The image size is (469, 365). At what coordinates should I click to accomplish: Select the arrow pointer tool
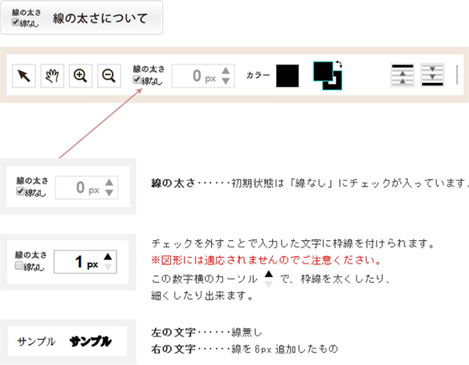(24, 76)
